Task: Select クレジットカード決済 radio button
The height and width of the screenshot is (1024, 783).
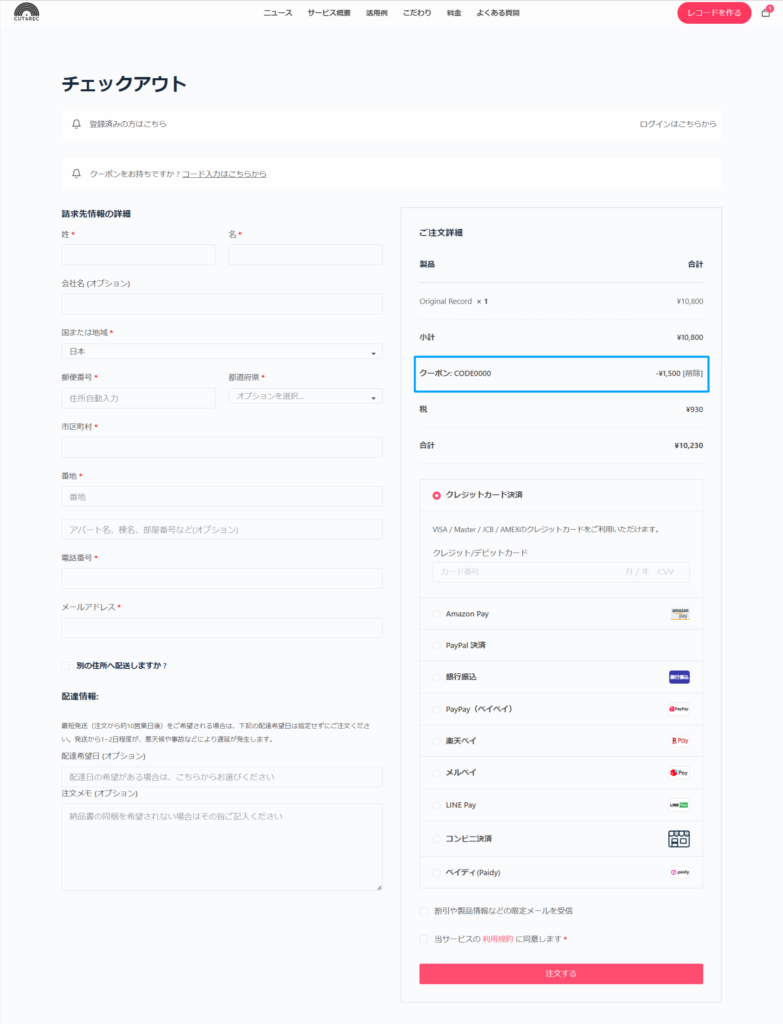Action: (437, 495)
